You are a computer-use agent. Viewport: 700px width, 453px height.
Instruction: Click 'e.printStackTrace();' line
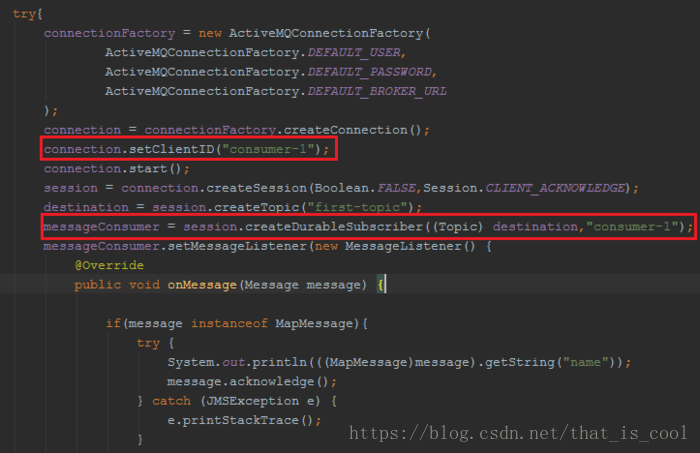244,420
